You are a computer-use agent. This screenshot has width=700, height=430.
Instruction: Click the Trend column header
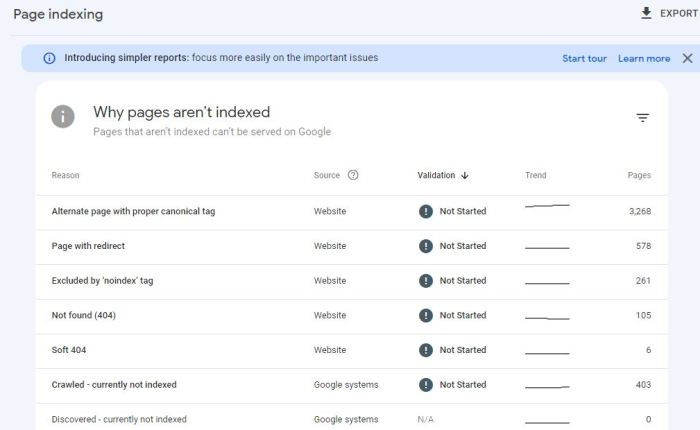[535, 176]
